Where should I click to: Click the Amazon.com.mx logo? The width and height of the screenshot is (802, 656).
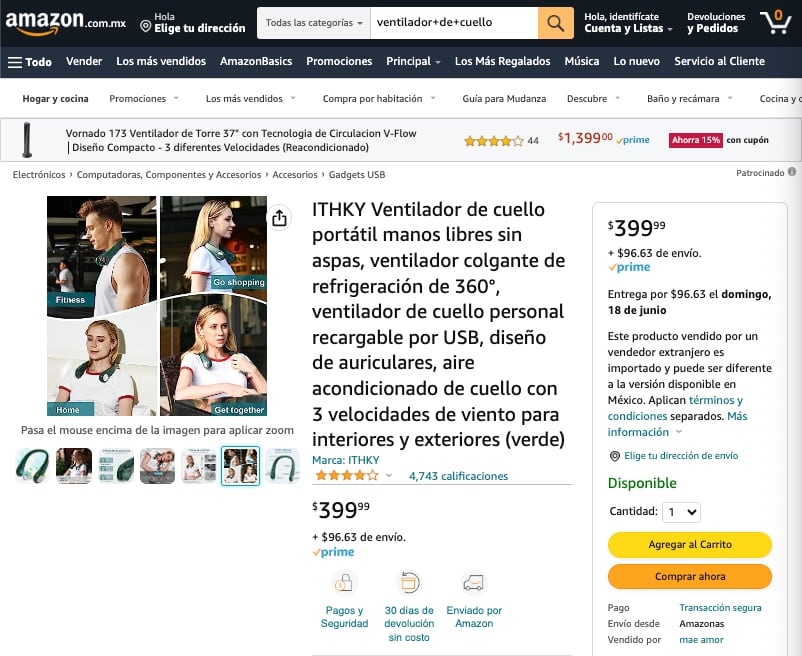point(65,23)
